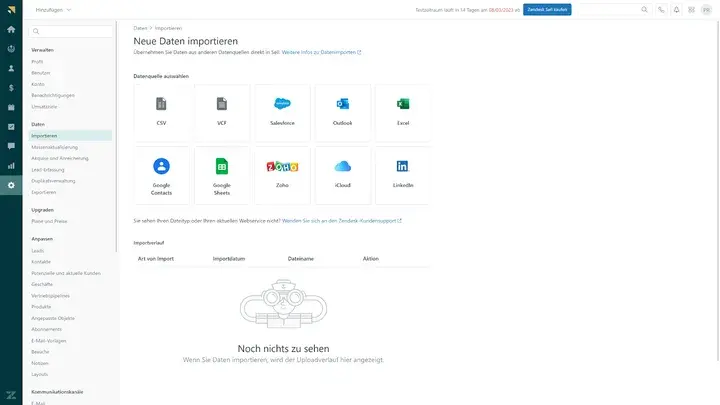Click the Zendesk Z icon at bottom

click(x=11, y=395)
